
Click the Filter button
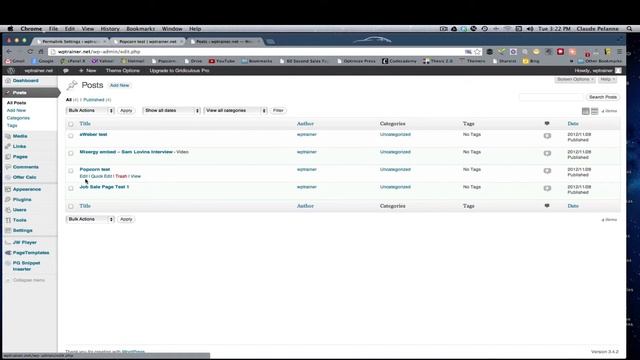pyautogui.click(x=278, y=111)
